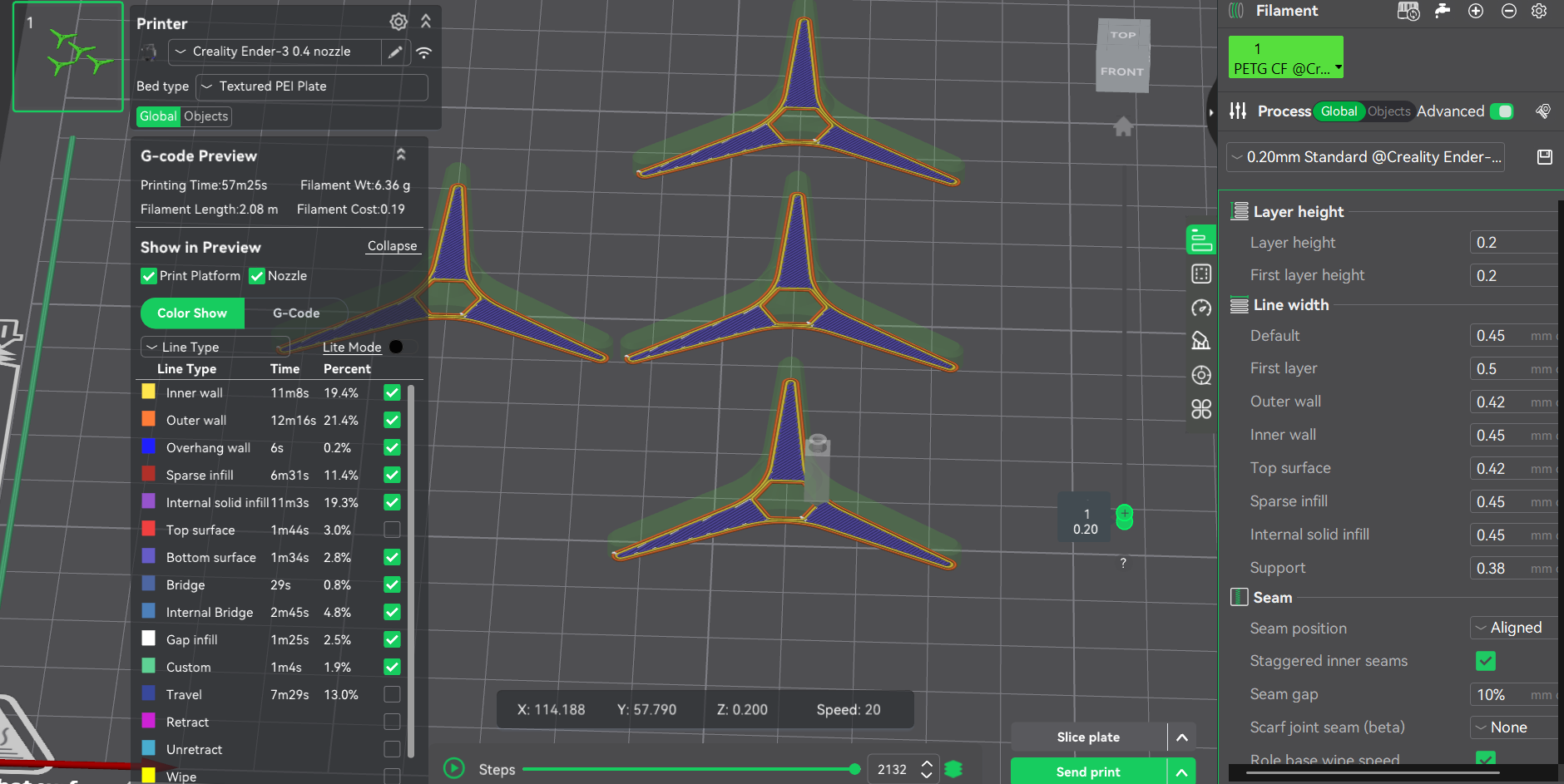Click Sparse infill dark red color swatch
This screenshot has width=1564, height=784.
(149, 474)
